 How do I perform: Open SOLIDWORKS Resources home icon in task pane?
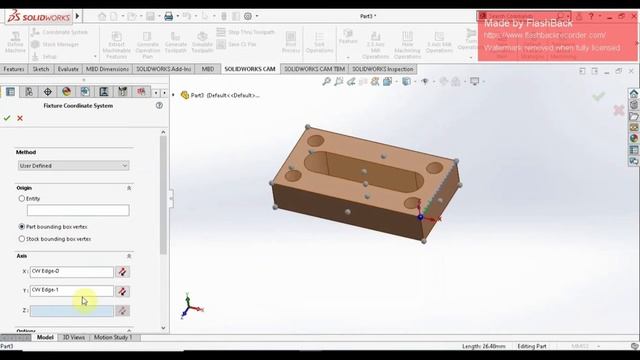pyautogui.click(x=633, y=94)
